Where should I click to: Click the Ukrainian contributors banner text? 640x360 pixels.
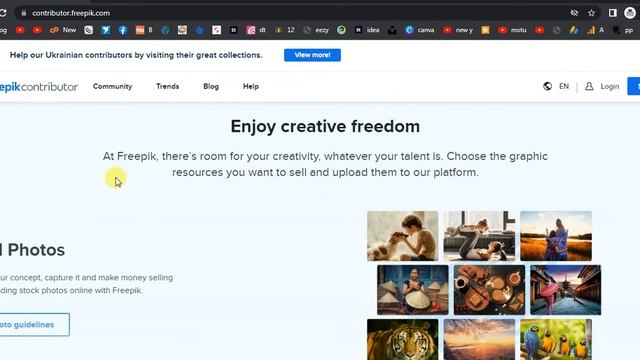136,55
